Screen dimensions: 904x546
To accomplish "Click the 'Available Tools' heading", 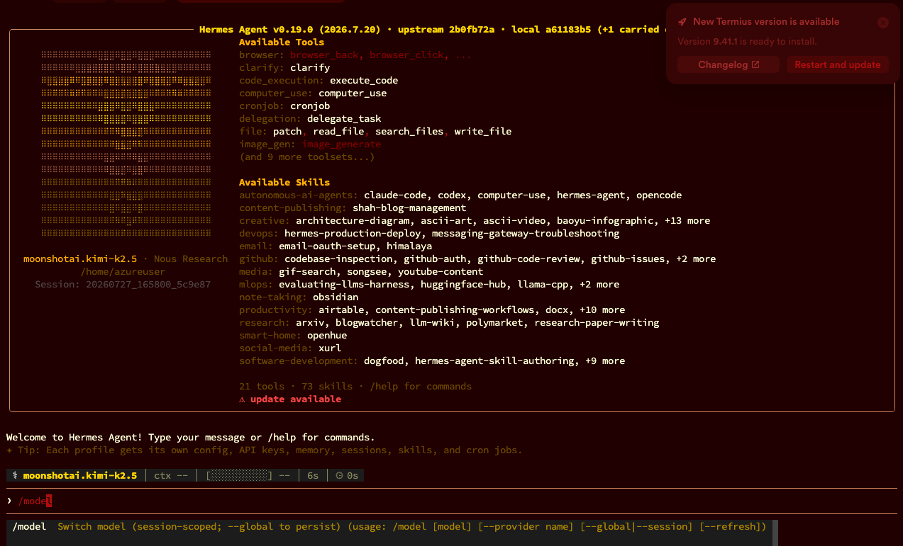I will (281, 42).
